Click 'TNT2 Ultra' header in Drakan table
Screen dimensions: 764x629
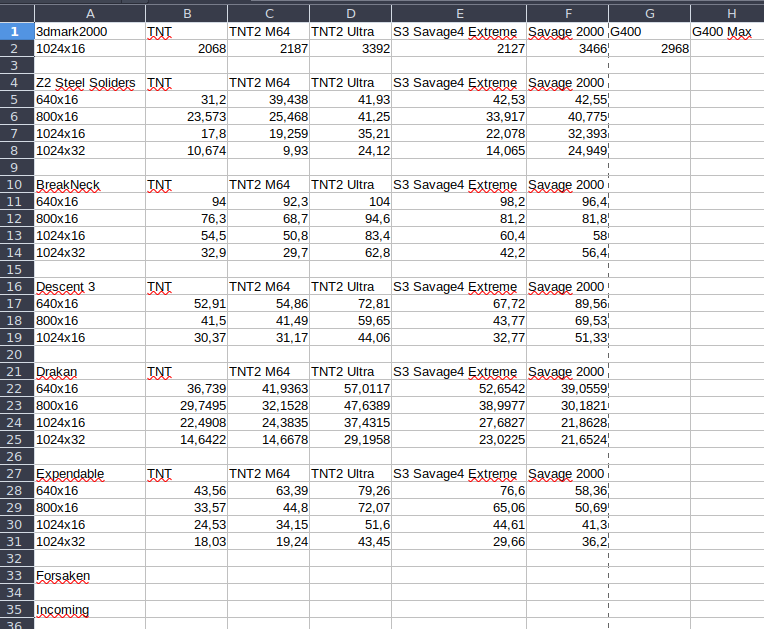pos(350,372)
